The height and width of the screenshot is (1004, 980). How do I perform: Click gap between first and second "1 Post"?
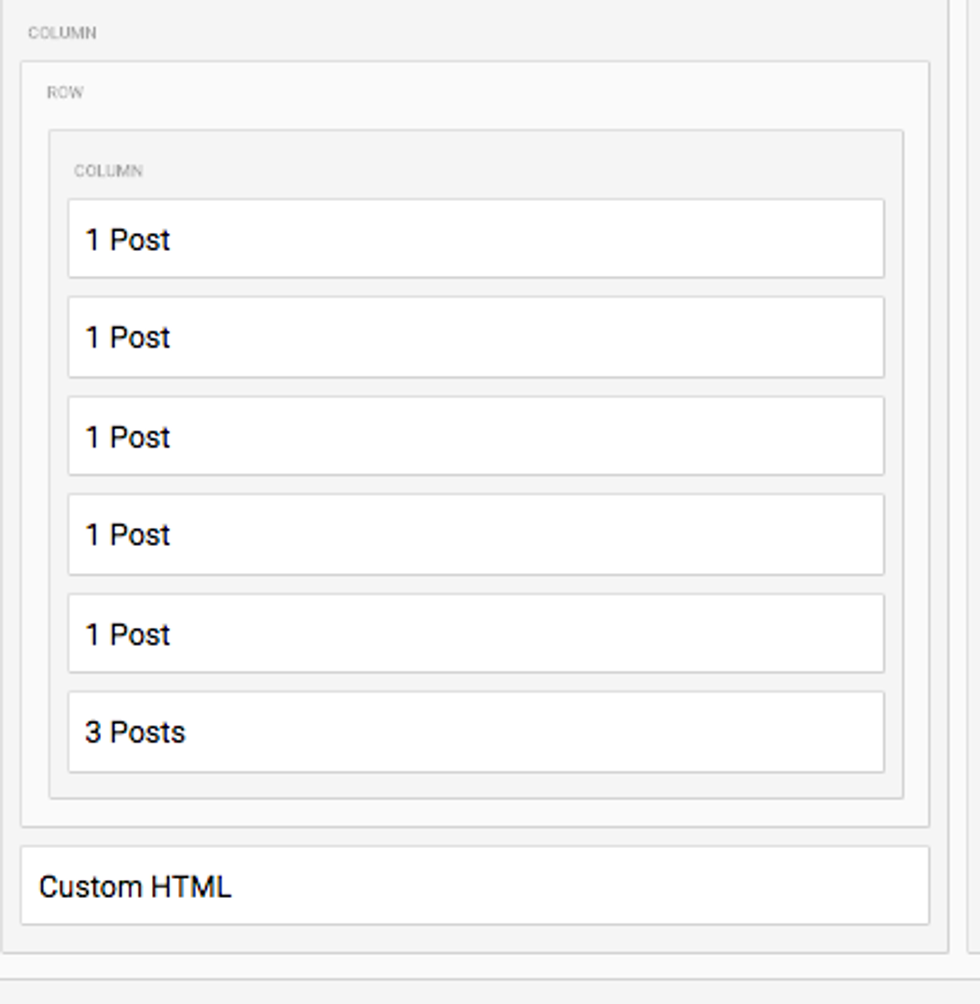point(475,288)
